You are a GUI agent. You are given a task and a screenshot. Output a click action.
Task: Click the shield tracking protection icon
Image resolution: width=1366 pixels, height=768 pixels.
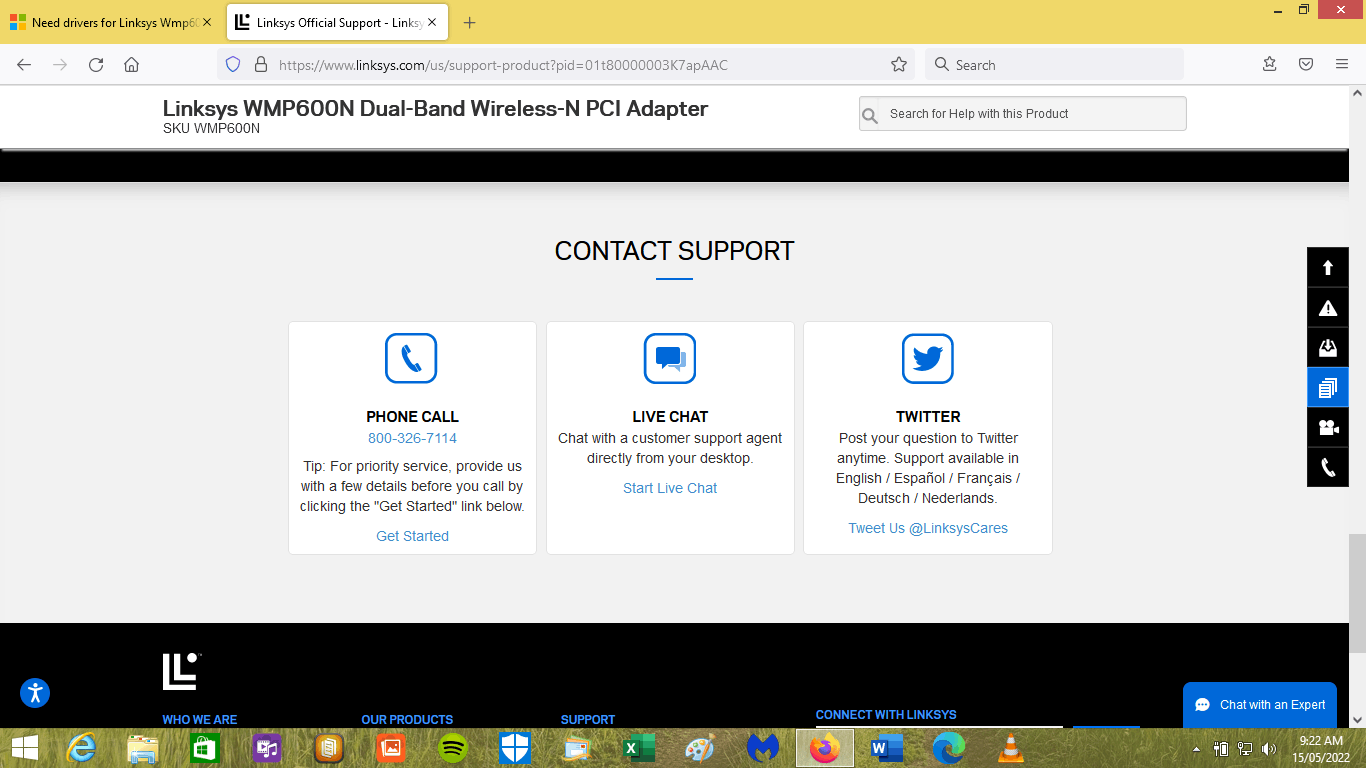233,65
